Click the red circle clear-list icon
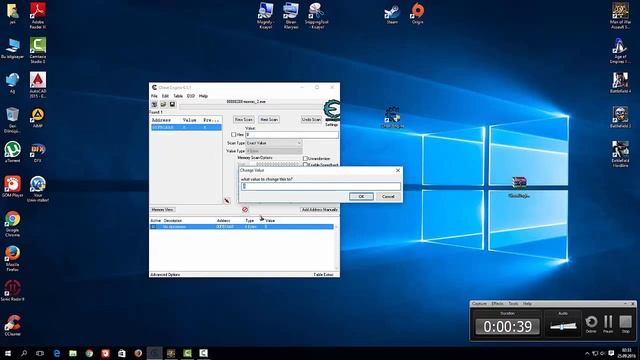This screenshot has width=640, height=360. coord(245,209)
